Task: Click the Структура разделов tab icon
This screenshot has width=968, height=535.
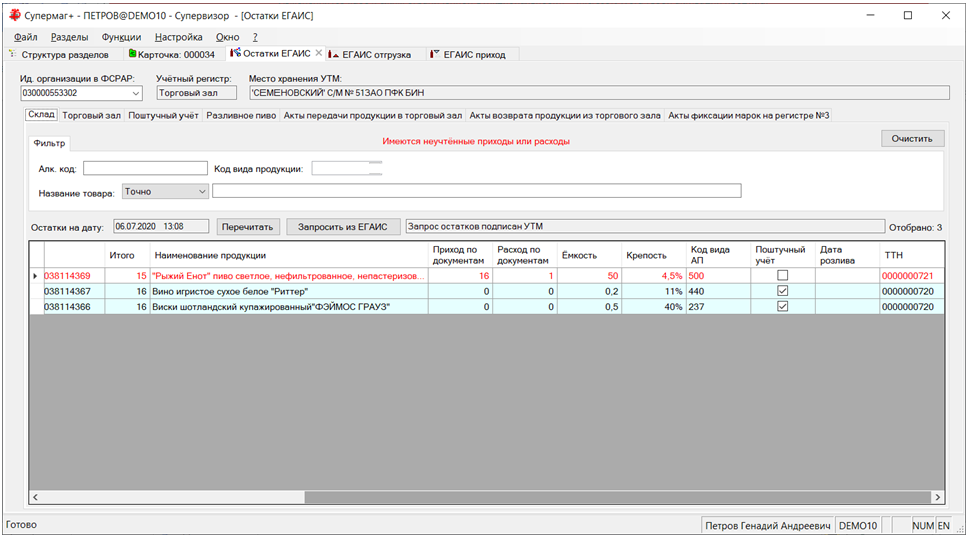Action: pyautogui.click(x=13, y=54)
